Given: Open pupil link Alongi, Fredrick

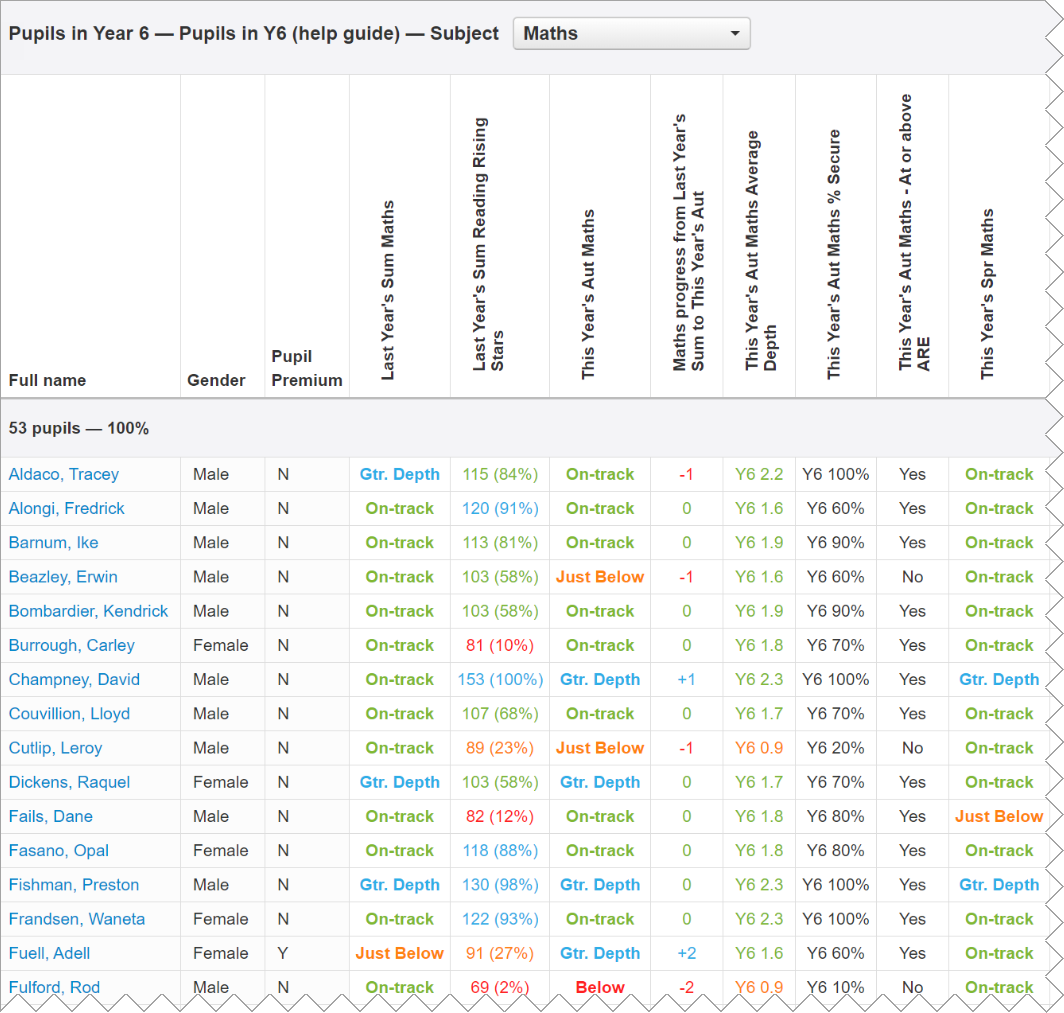Looking at the screenshot, I should pyautogui.click(x=66, y=508).
